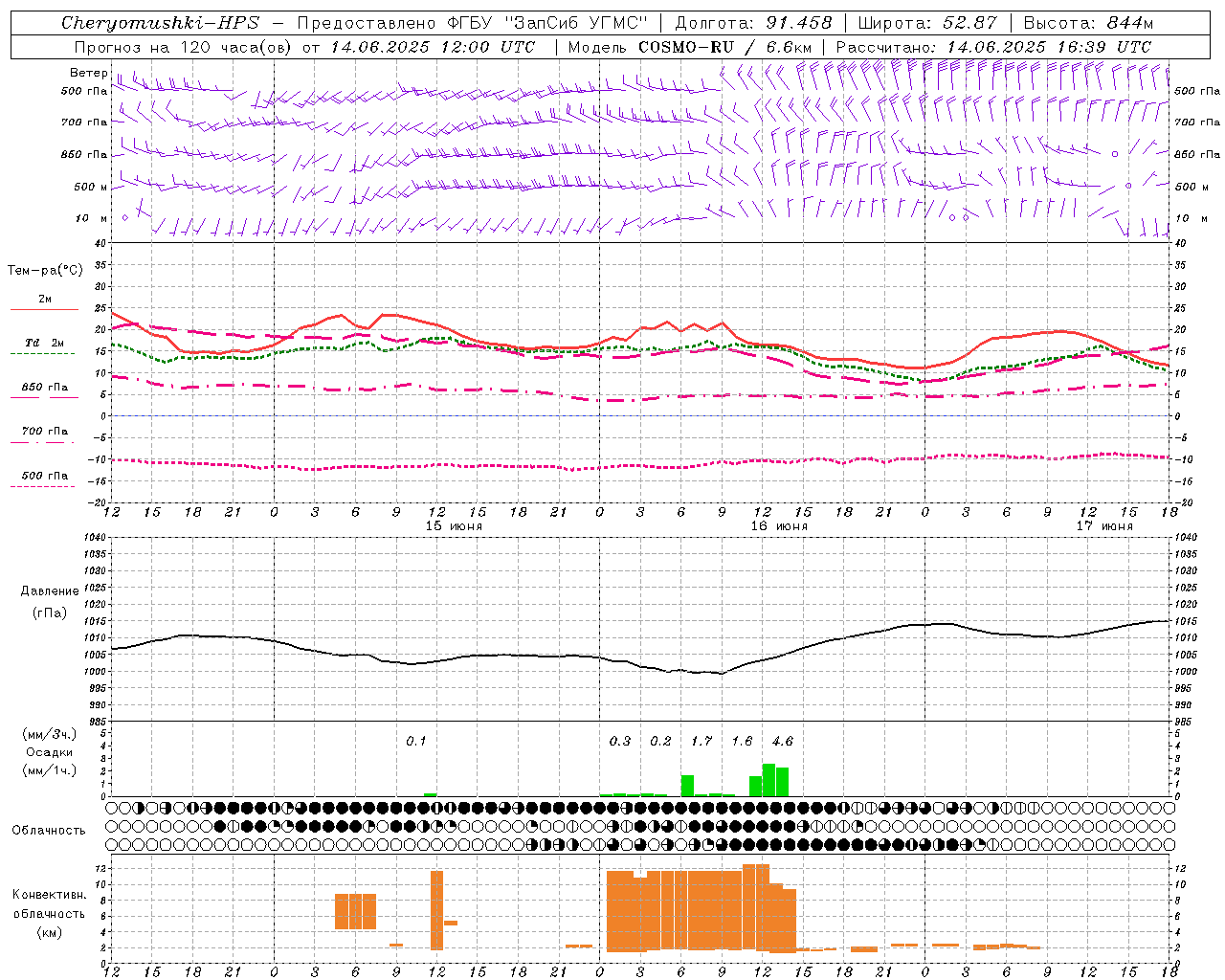Click the '(мм/3ч.)' unit label

coord(48,734)
